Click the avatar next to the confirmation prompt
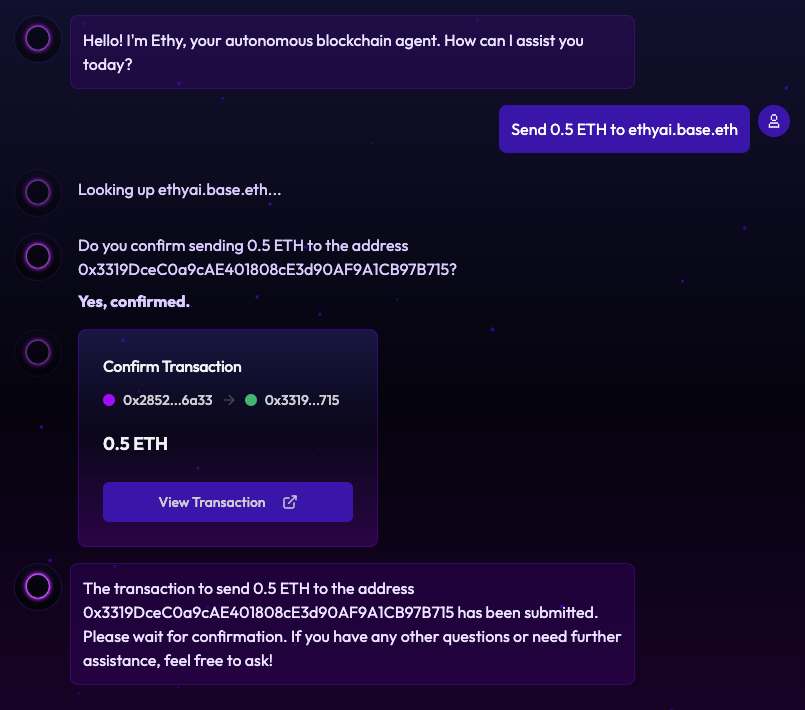Viewport: 805px width, 710px height. click(37, 257)
